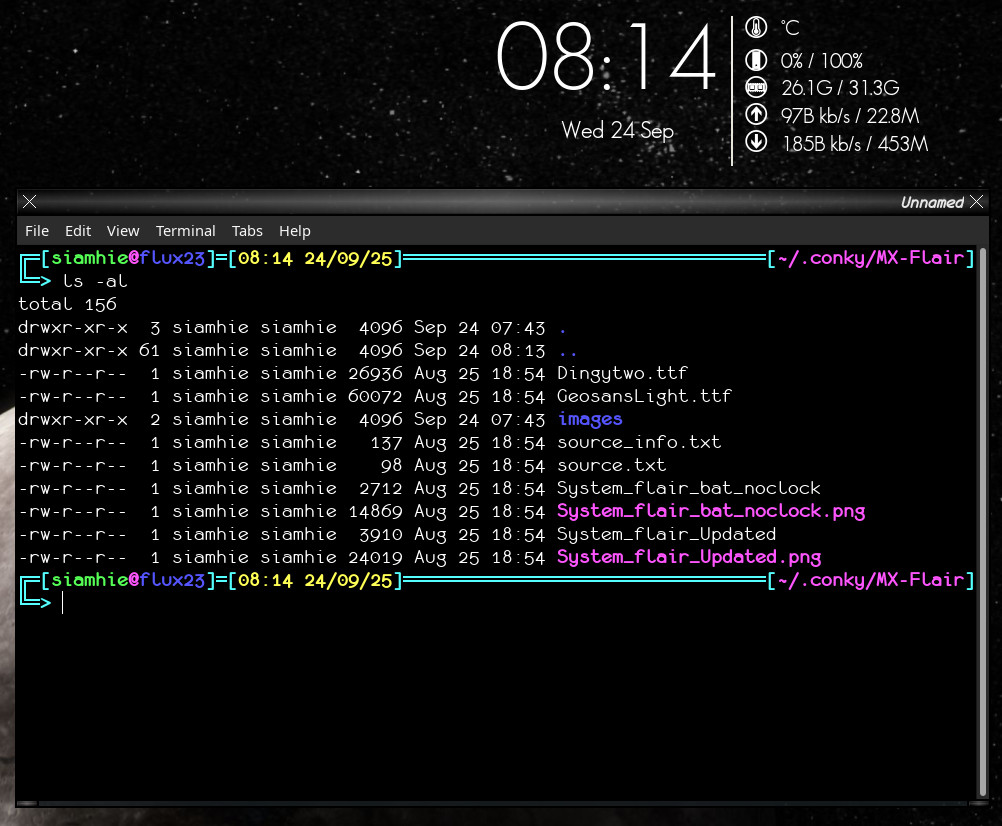The image size is (1002, 826).
Task: Click the 0% / 100% battery reading
Action: (x=821, y=61)
